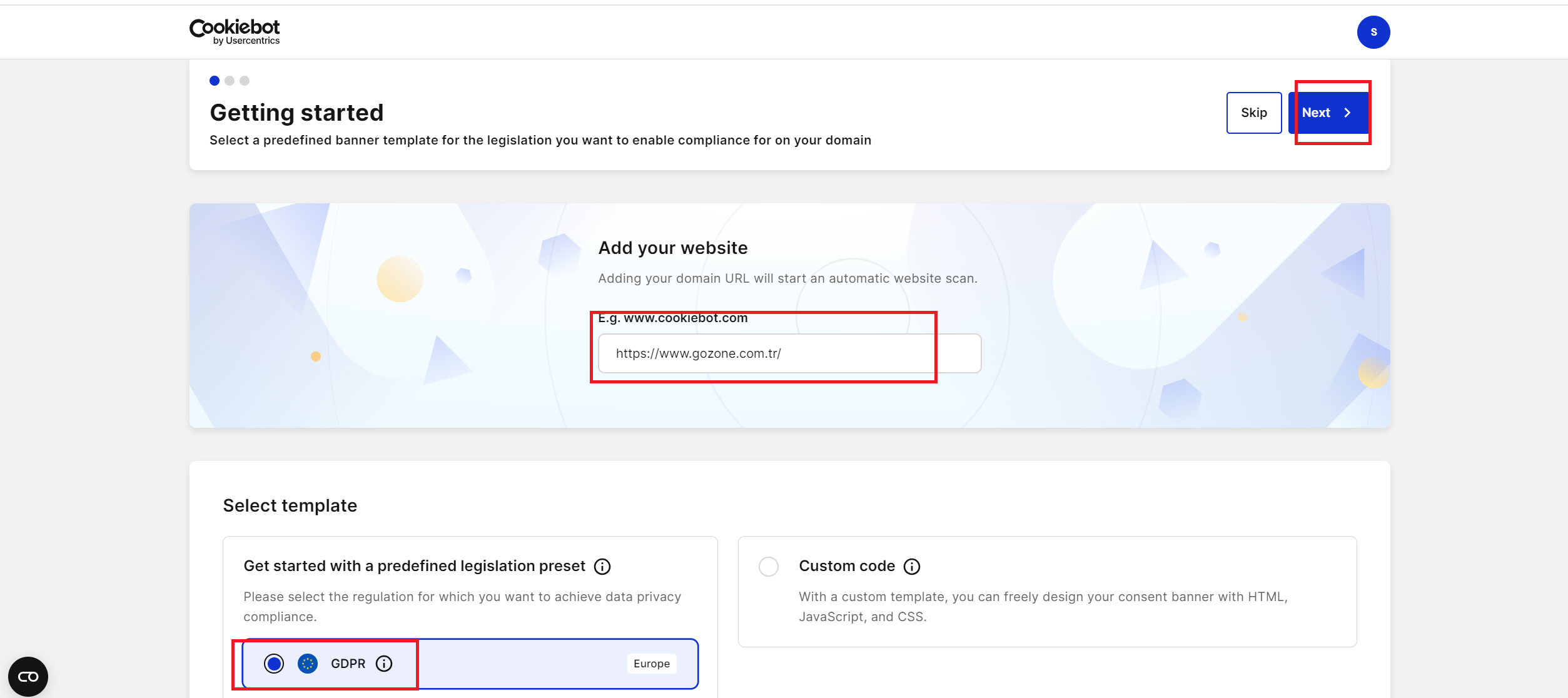1568x698 pixels.
Task: Open the user account avatar menu
Action: (1373, 32)
